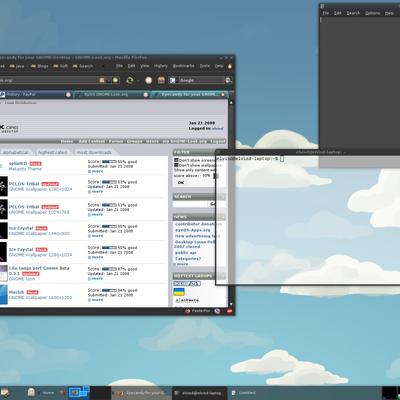Click the Firefox page scrollbar down arrow
This screenshot has width=400, height=400.
point(231,304)
